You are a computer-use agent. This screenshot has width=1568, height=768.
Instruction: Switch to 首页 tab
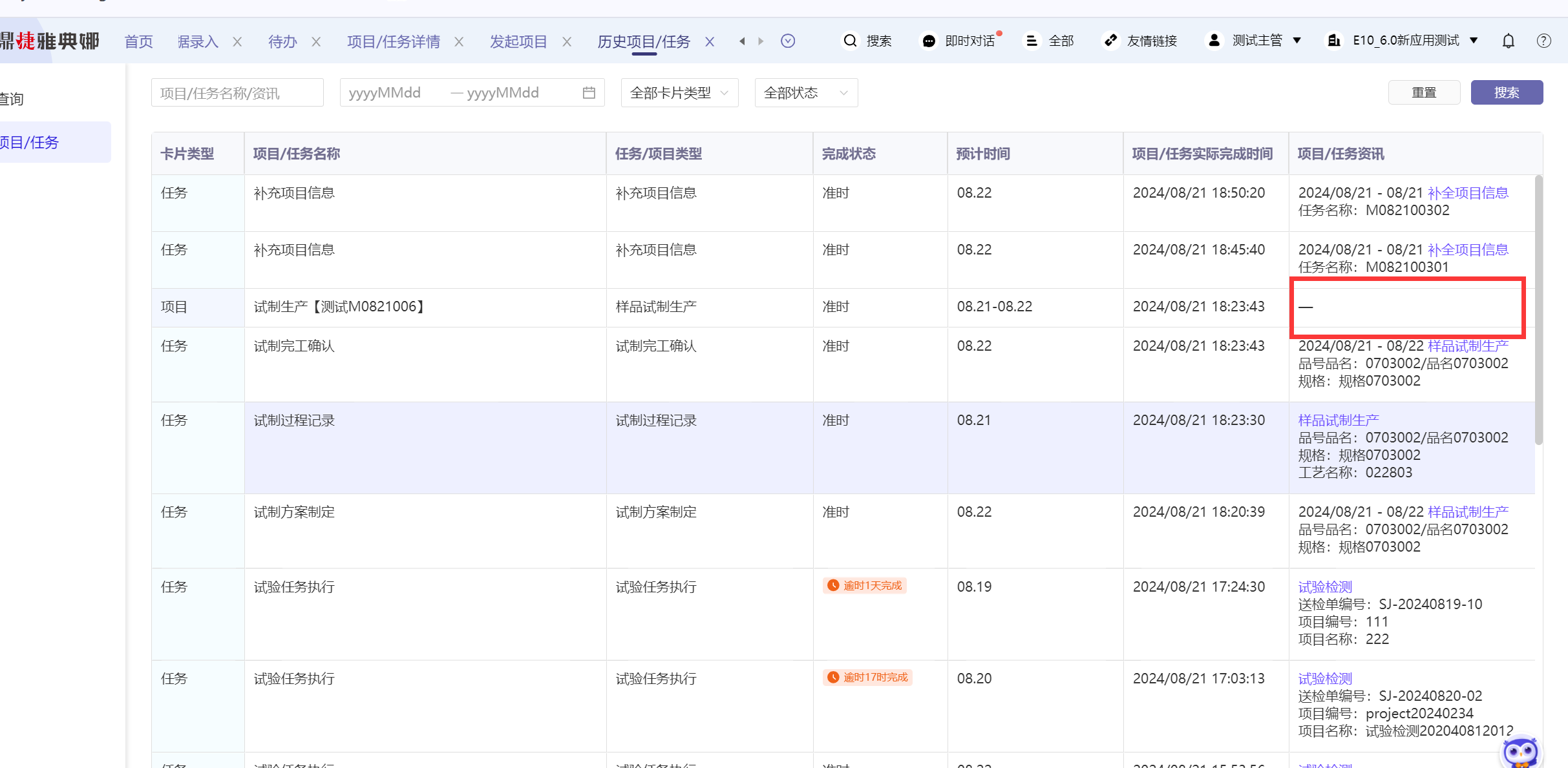138,42
